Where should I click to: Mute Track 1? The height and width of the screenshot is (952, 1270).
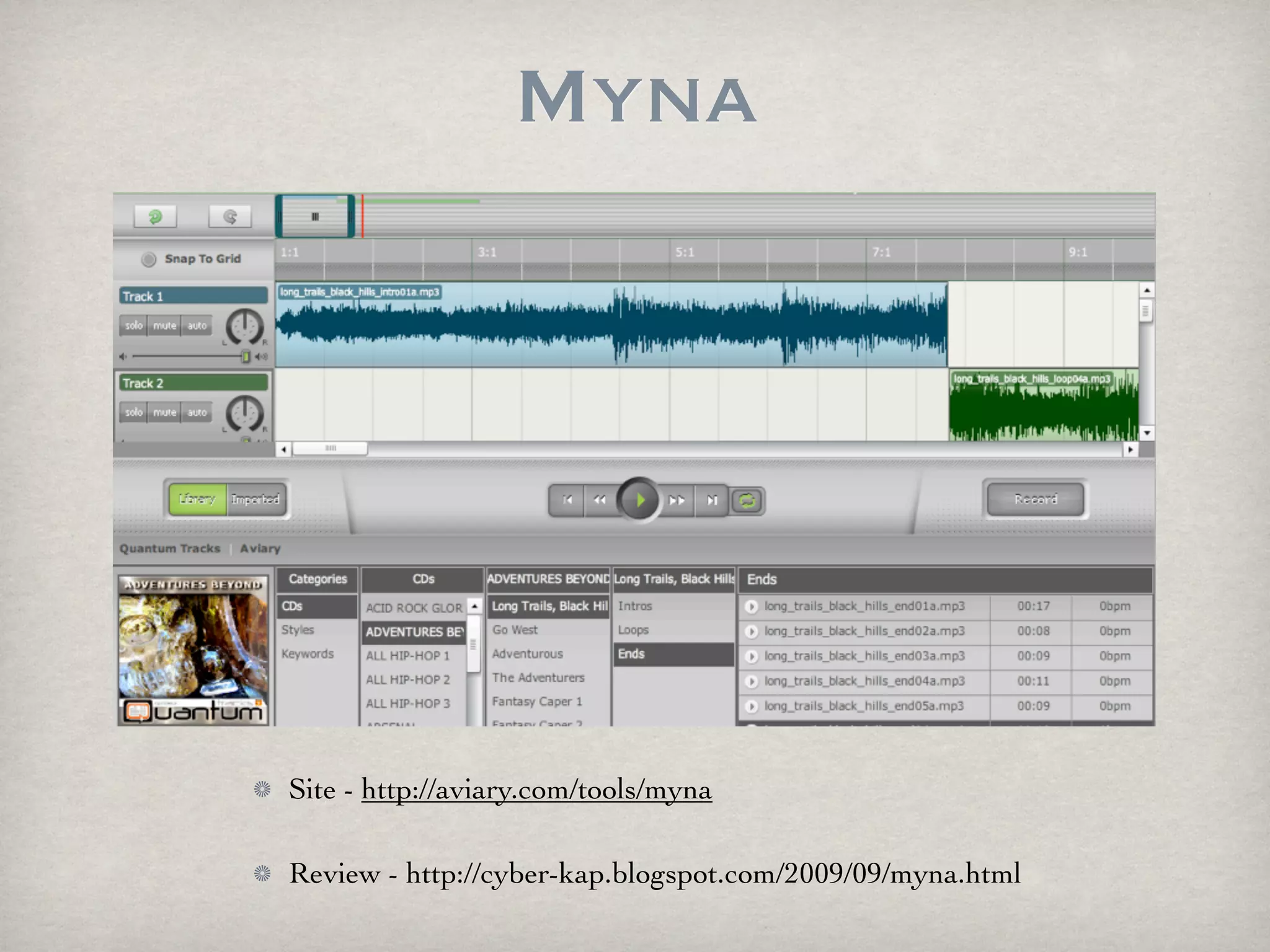[165, 325]
